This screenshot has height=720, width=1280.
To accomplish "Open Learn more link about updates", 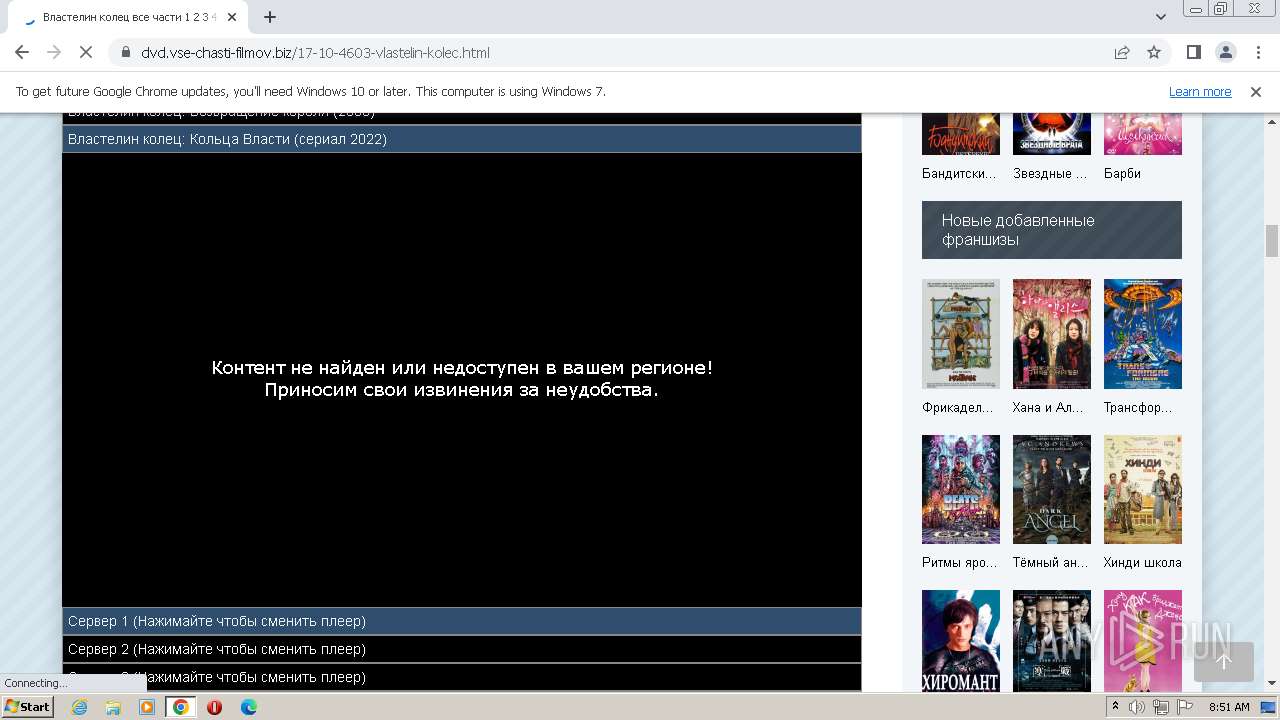I will [1200, 91].
